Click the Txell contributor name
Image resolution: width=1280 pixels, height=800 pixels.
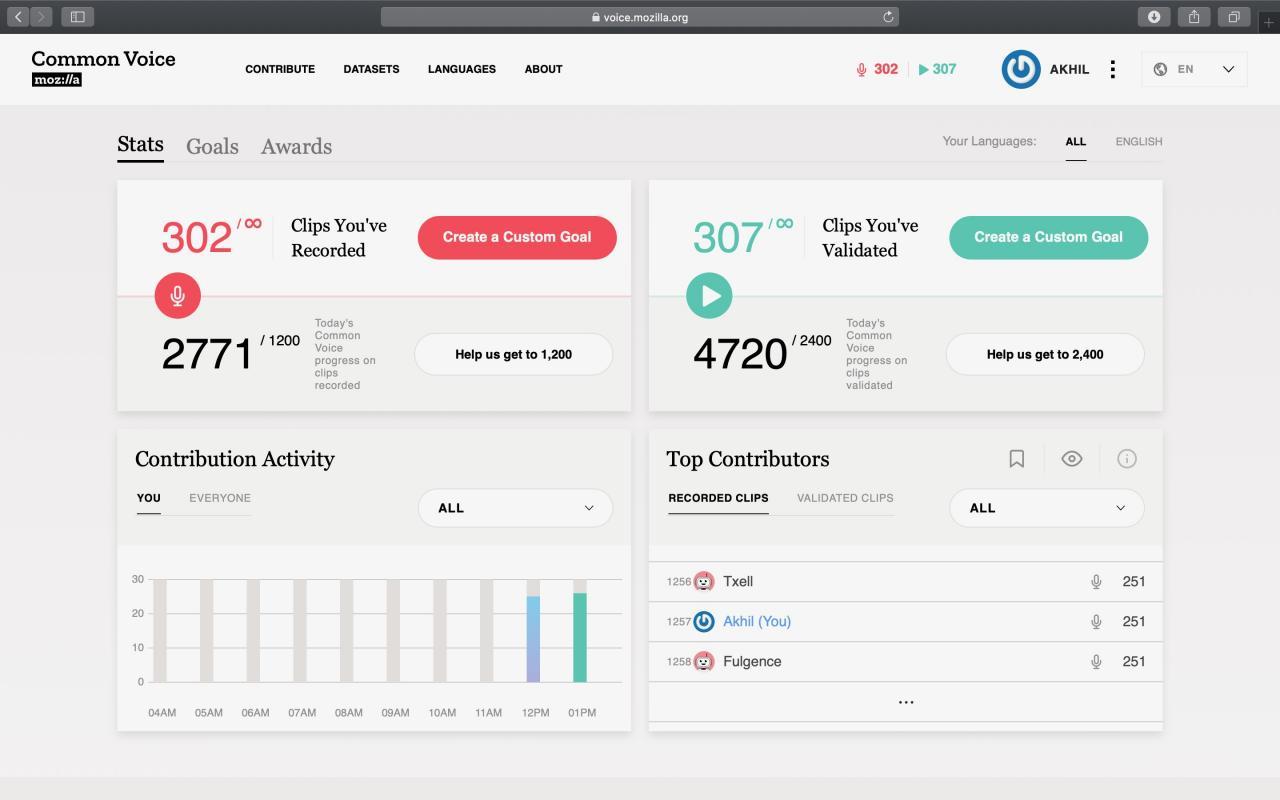coord(738,581)
